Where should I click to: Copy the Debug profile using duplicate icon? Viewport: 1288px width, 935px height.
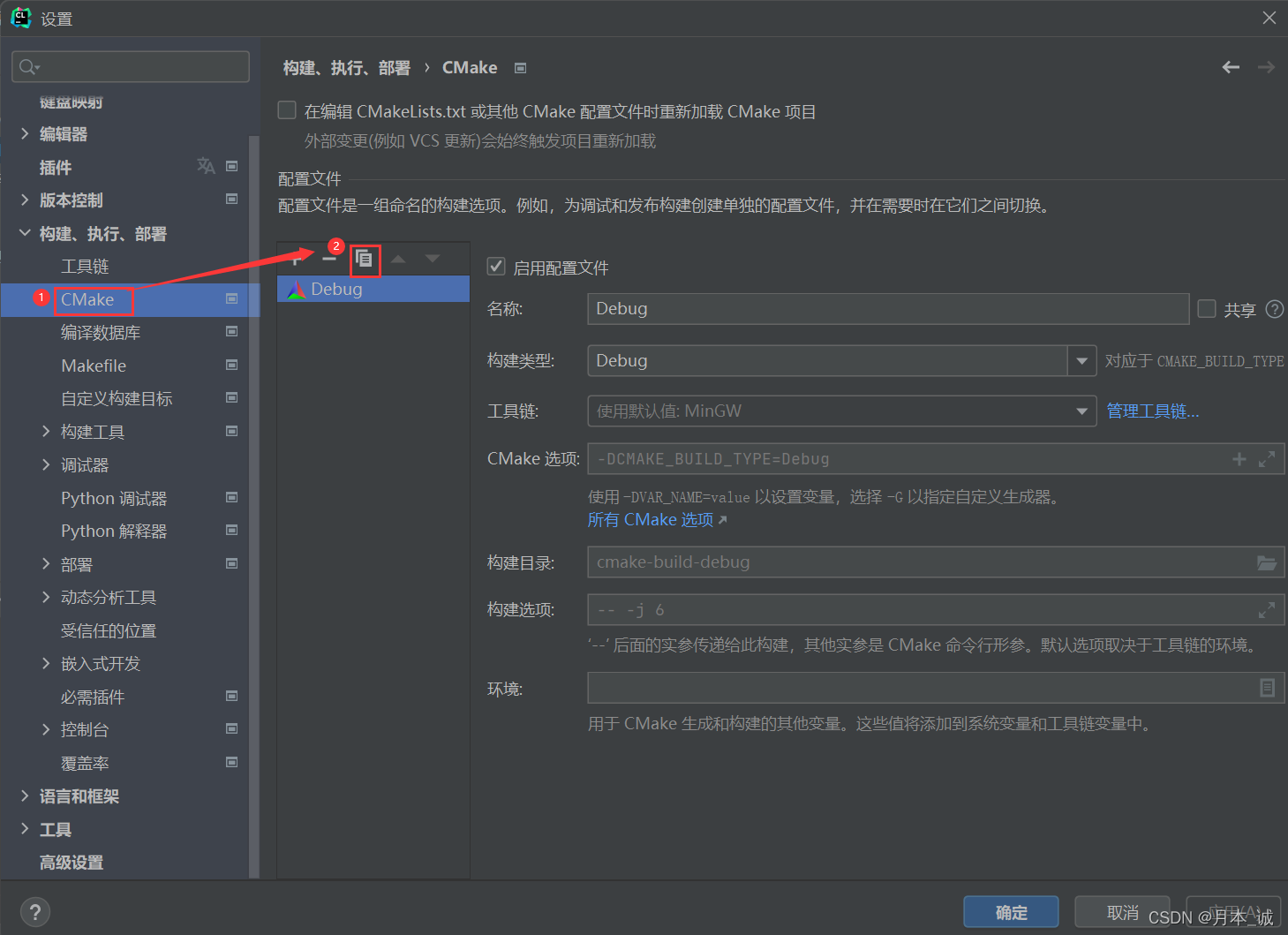pyautogui.click(x=365, y=260)
